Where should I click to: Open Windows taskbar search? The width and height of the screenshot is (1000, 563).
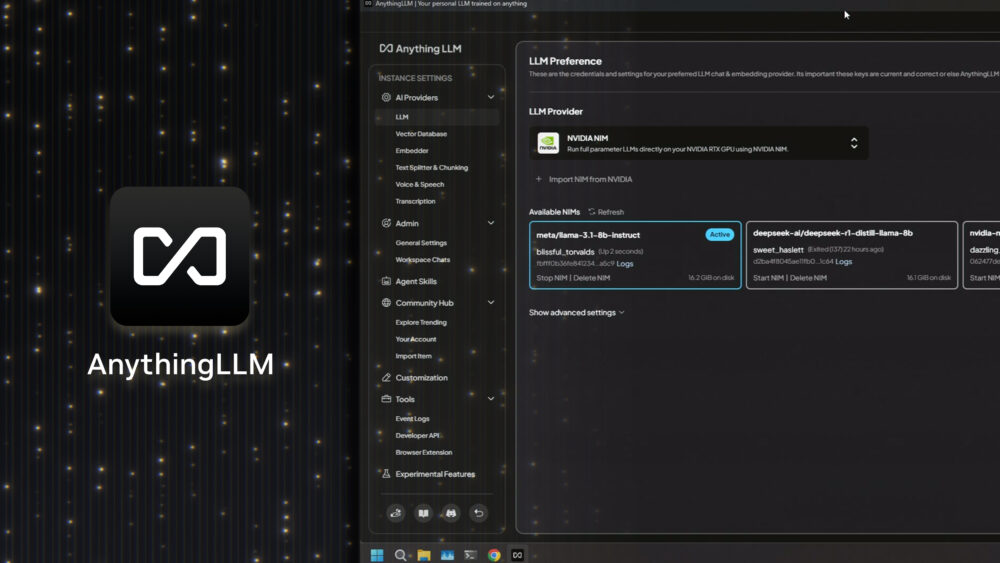pyautogui.click(x=401, y=555)
